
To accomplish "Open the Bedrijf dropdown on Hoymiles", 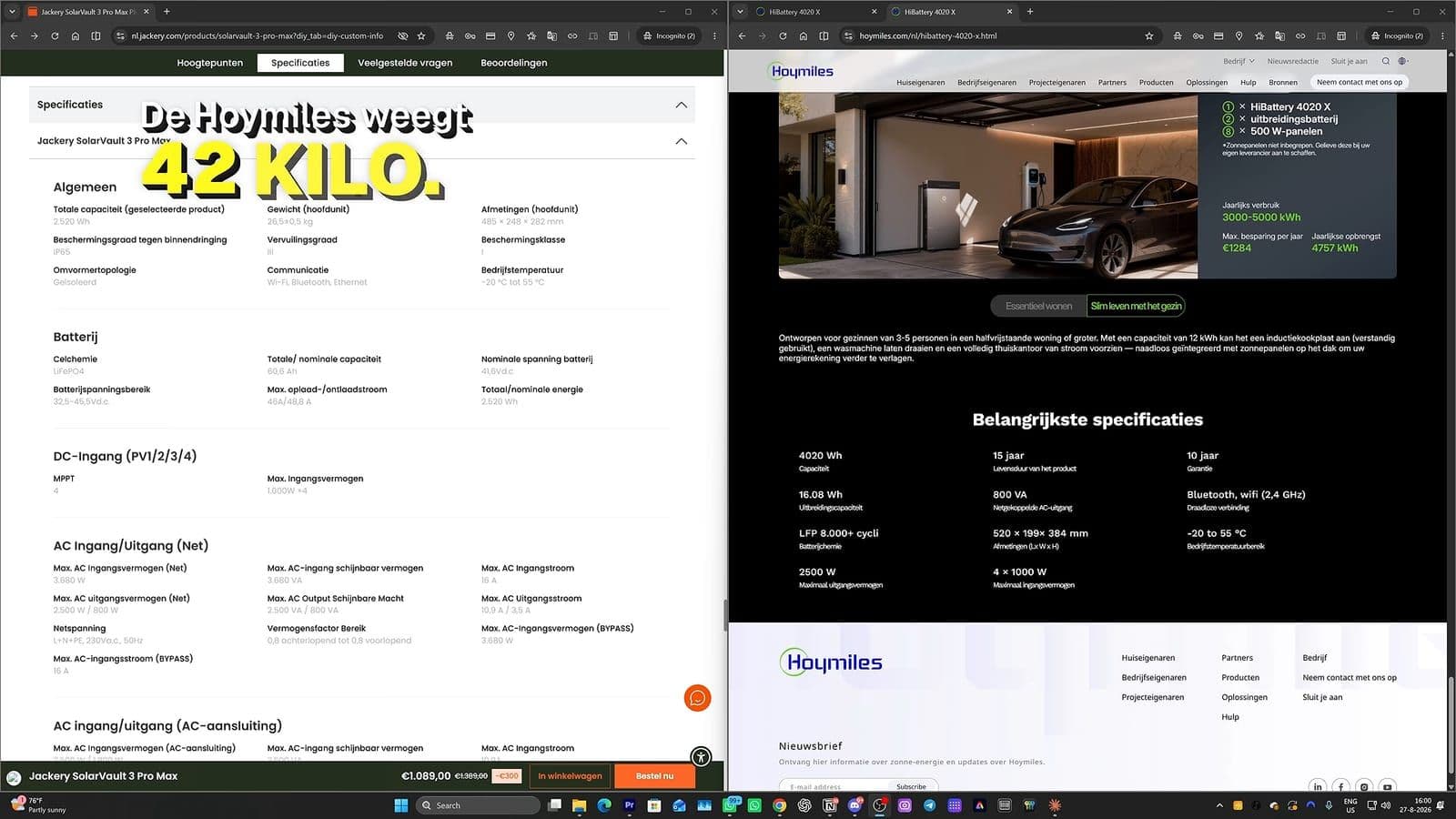I will click(1239, 61).
